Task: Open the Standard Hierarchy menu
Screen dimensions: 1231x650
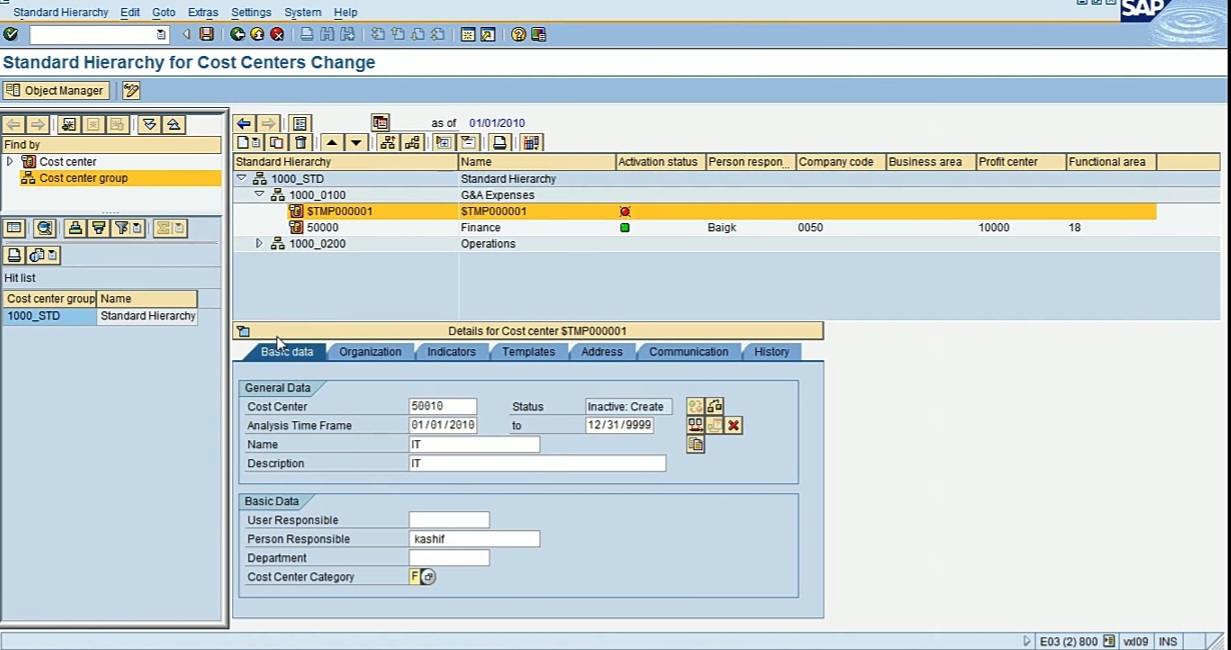Action: pyautogui.click(x=61, y=12)
